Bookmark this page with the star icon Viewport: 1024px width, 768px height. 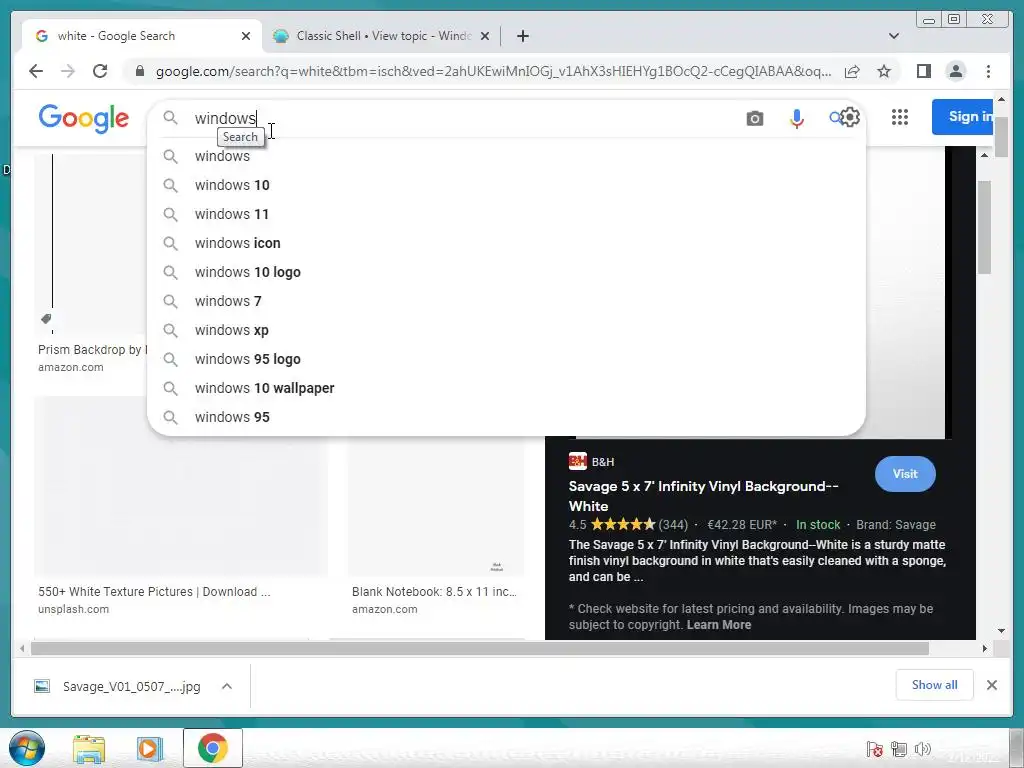[x=884, y=71]
